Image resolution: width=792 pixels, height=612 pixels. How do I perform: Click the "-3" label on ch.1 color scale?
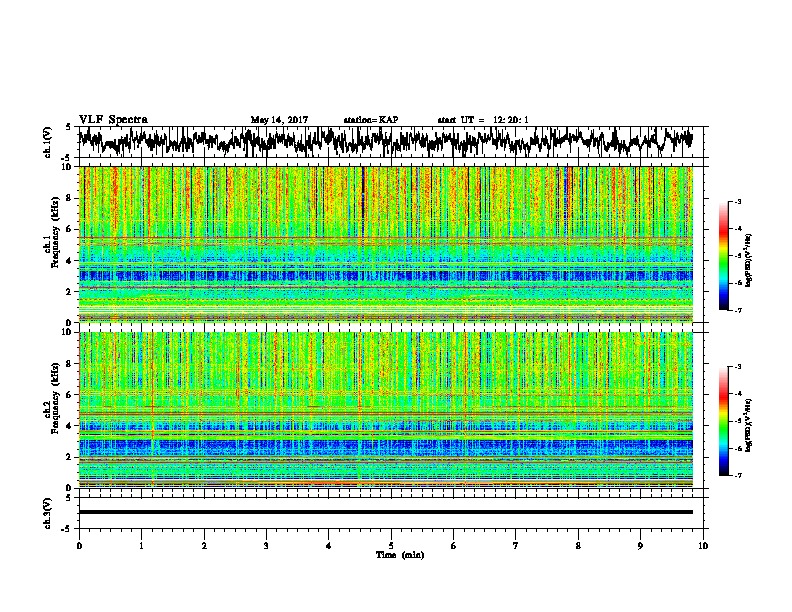(x=738, y=202)
